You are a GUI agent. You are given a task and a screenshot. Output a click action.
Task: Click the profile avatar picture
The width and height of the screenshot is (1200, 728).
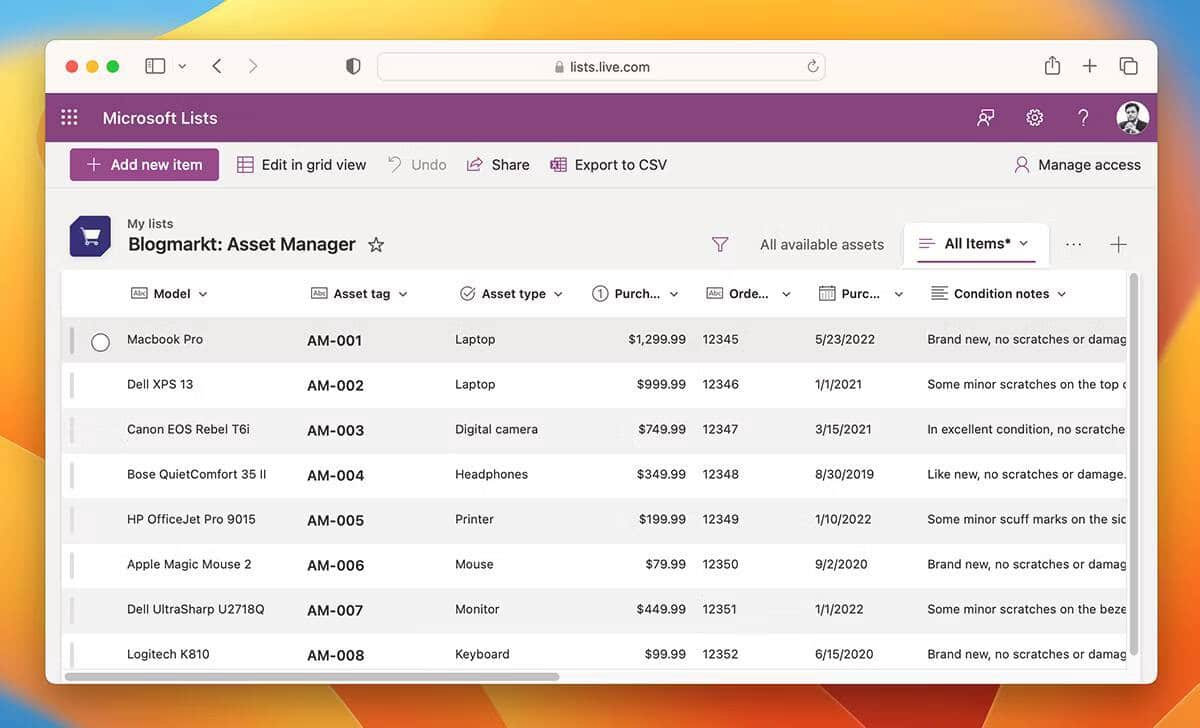[x=1131, y=117]
